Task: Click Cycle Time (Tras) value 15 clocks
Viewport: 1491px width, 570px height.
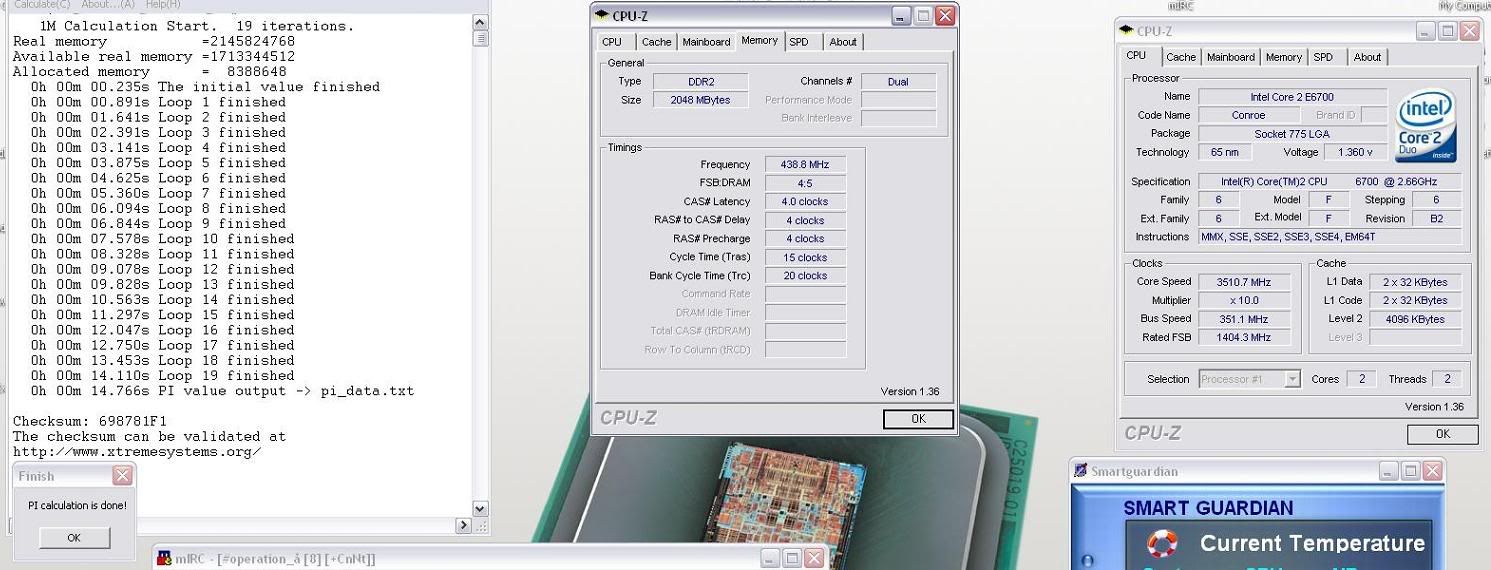Action: (x=805, y=257)
